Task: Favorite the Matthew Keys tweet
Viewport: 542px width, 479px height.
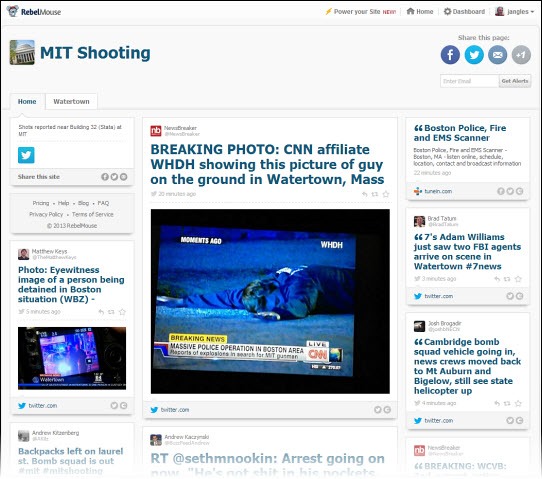Action: (x=122, y=312)
